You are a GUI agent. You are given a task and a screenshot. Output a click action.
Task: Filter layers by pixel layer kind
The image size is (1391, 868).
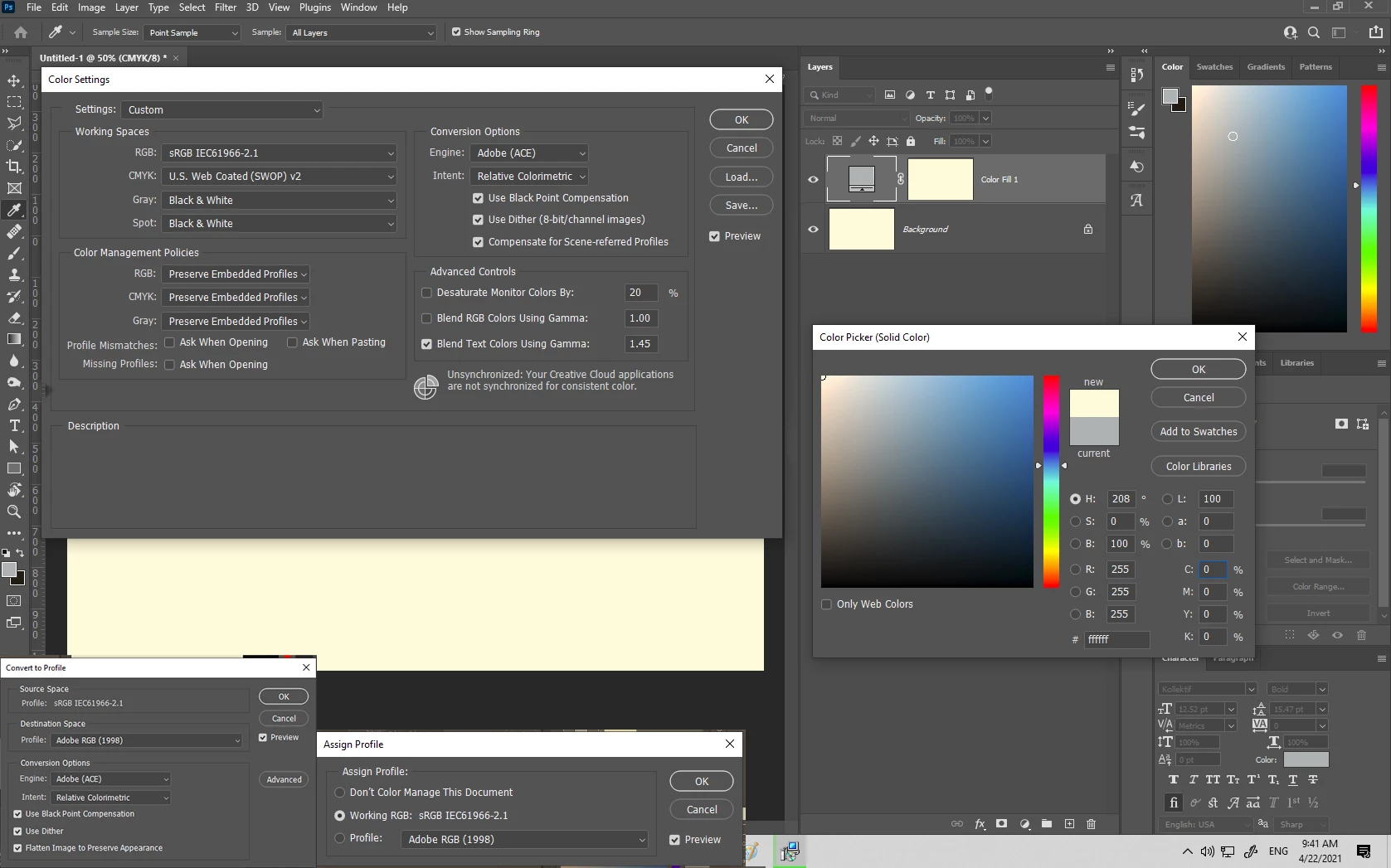click(x=890, y=95)
